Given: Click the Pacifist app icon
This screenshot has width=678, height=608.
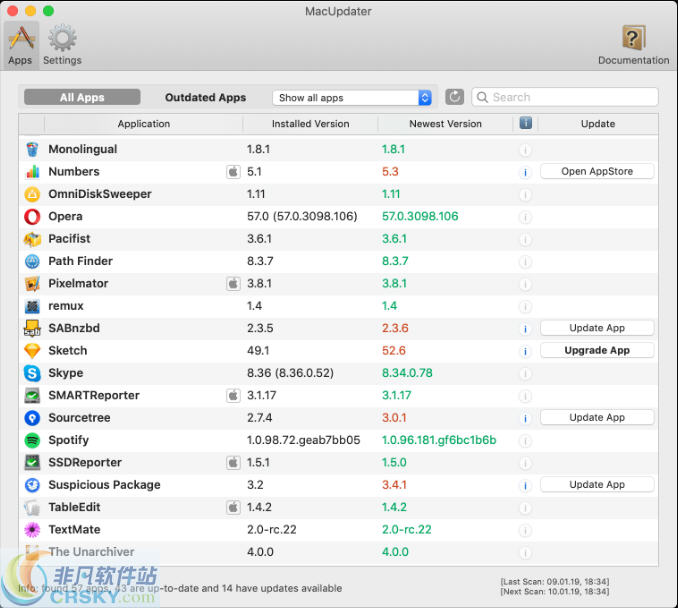Looking at the screenshot, I should tap(32, 239).
